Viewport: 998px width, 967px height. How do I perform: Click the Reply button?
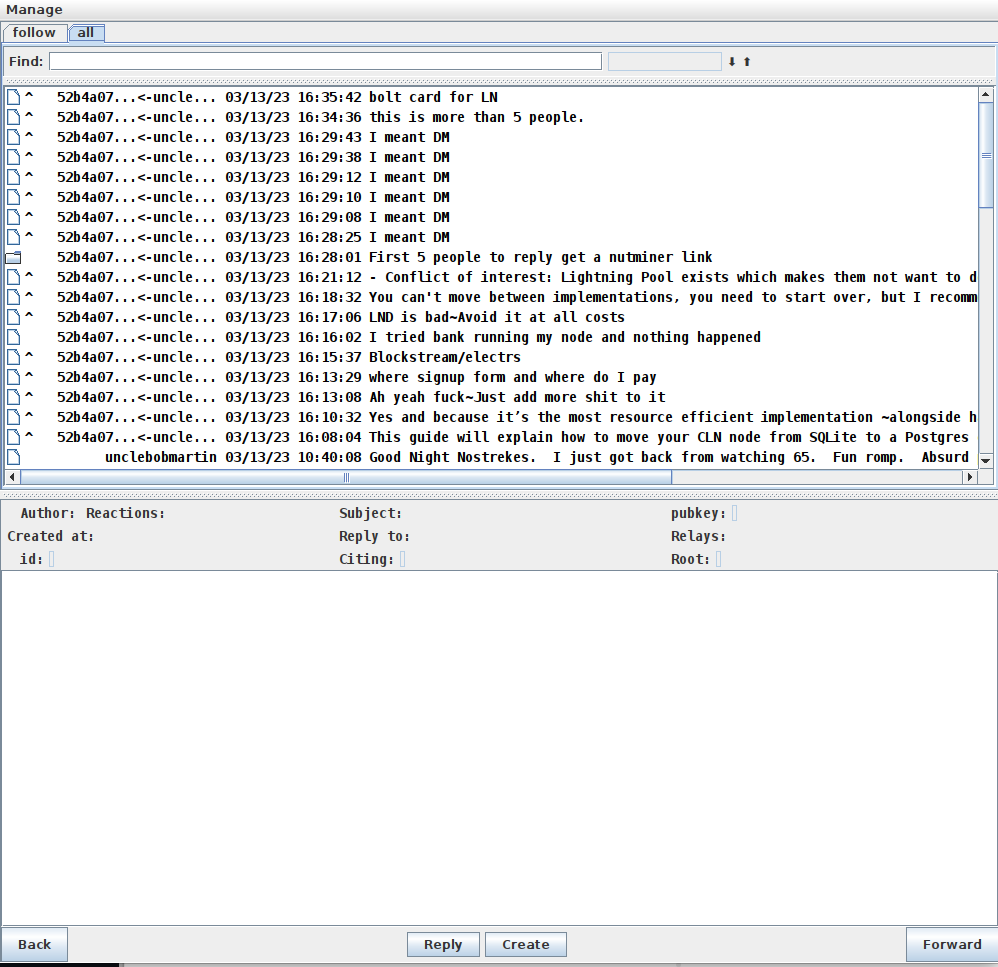(x=443, y=944)
